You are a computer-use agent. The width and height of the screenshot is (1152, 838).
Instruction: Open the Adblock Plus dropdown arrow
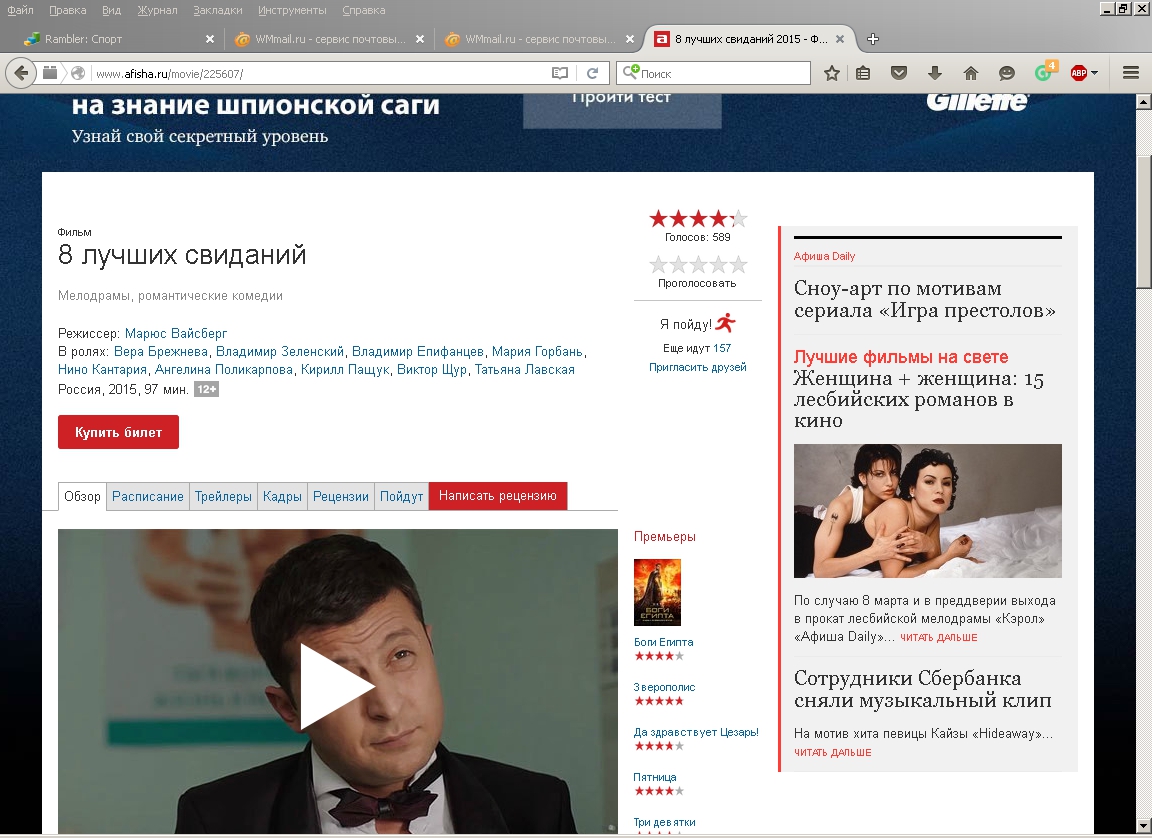tap(1095, 73)
